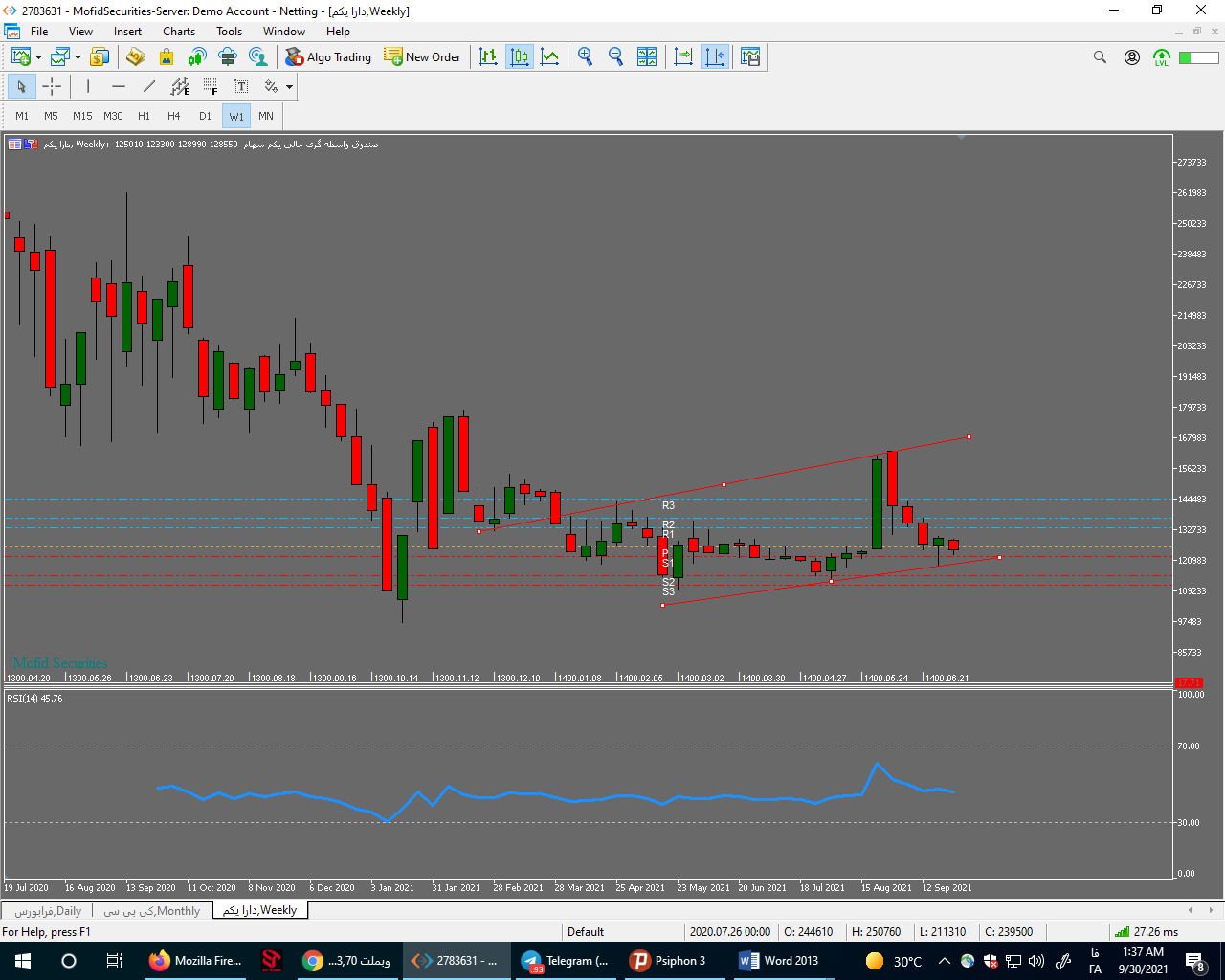Click the search magnifier icon

pos(1100,57)
